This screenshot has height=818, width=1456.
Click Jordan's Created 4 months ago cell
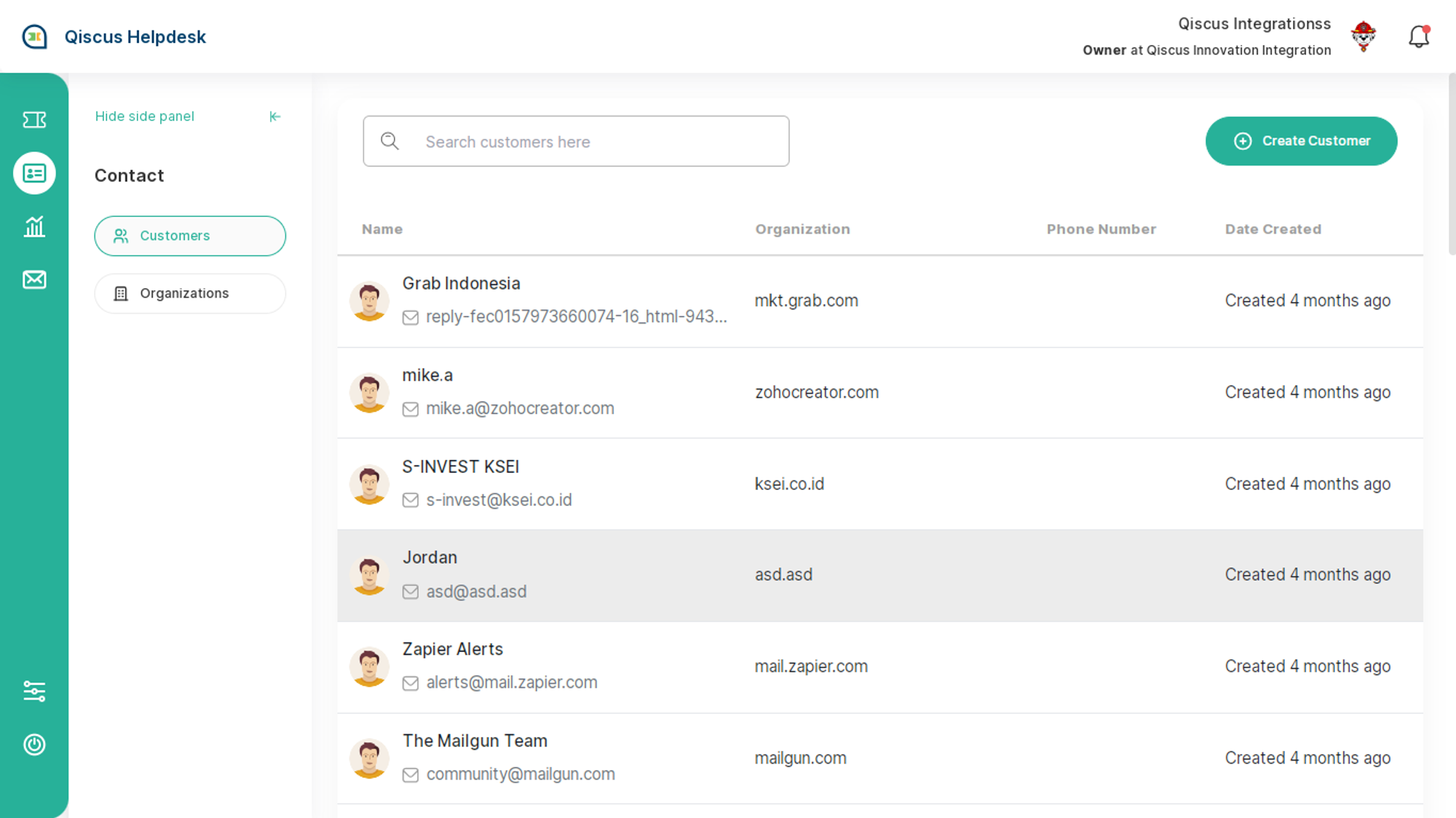[x=1307, y=575]
